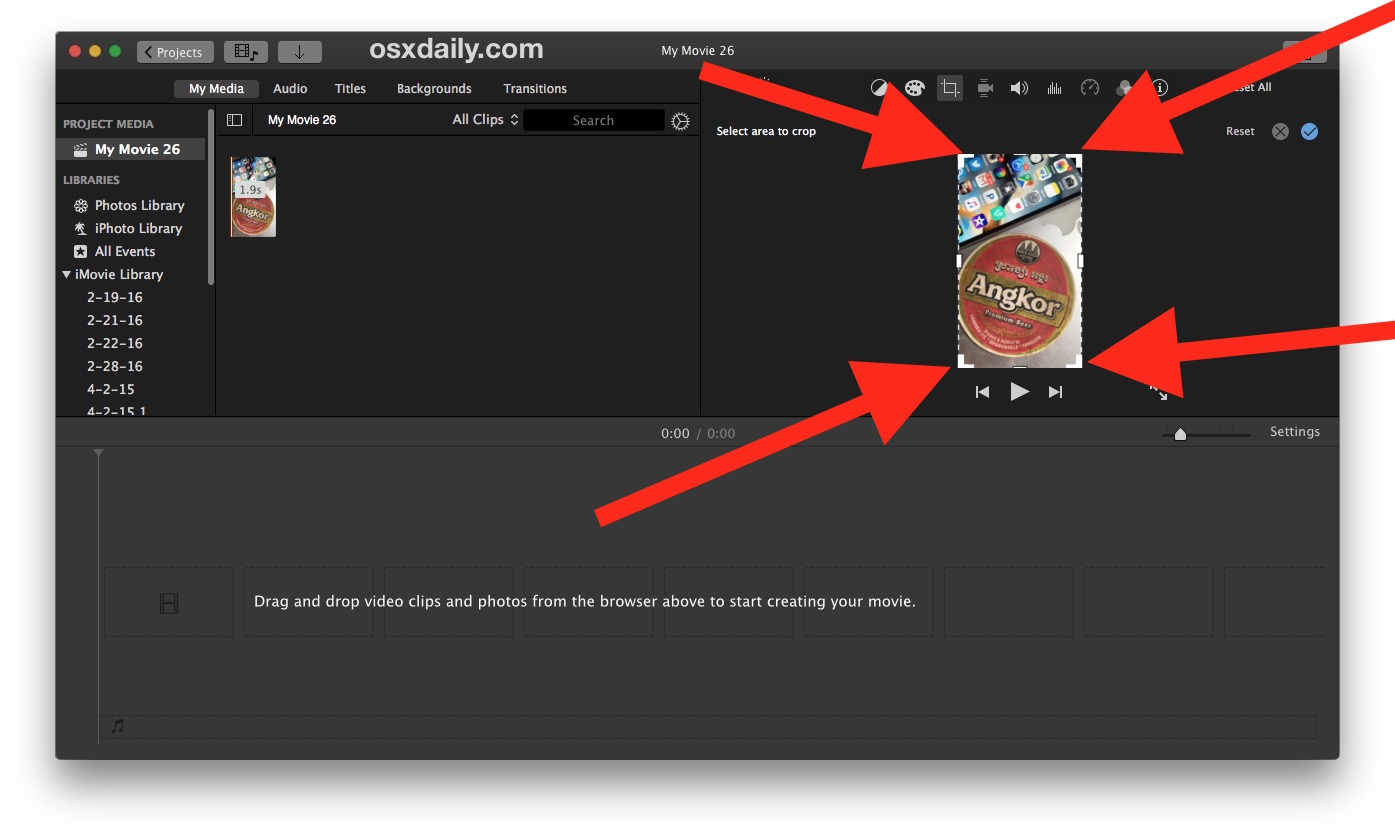Play the movie preview
Image resolution: width=1395 pixels, height=839 pixels.
pyautogui.click(x=1019, y=392)
